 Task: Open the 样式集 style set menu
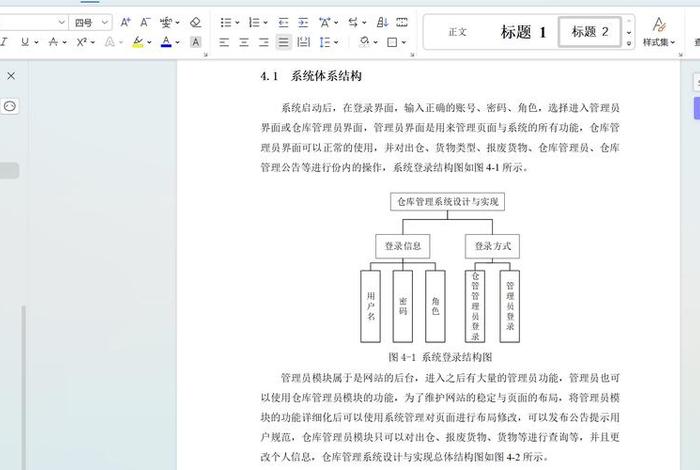click(659, 31)
